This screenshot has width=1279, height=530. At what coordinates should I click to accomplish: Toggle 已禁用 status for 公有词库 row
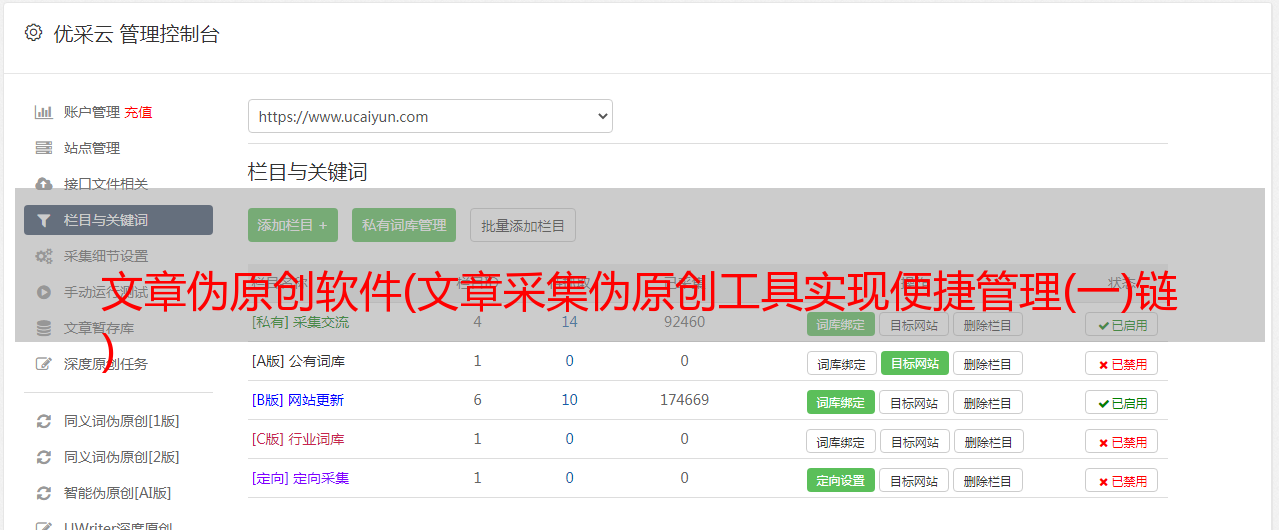(x=1121, y=363)
